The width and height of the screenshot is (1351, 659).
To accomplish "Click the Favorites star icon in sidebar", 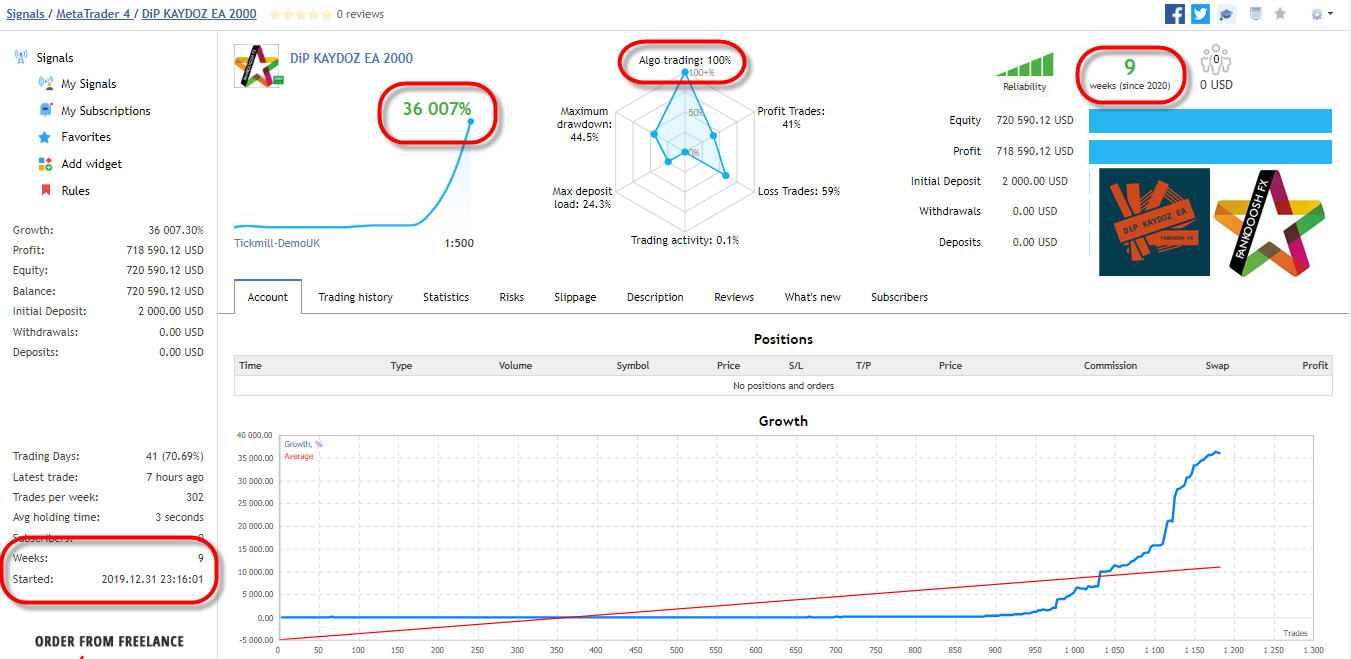I will coord(45,137).
